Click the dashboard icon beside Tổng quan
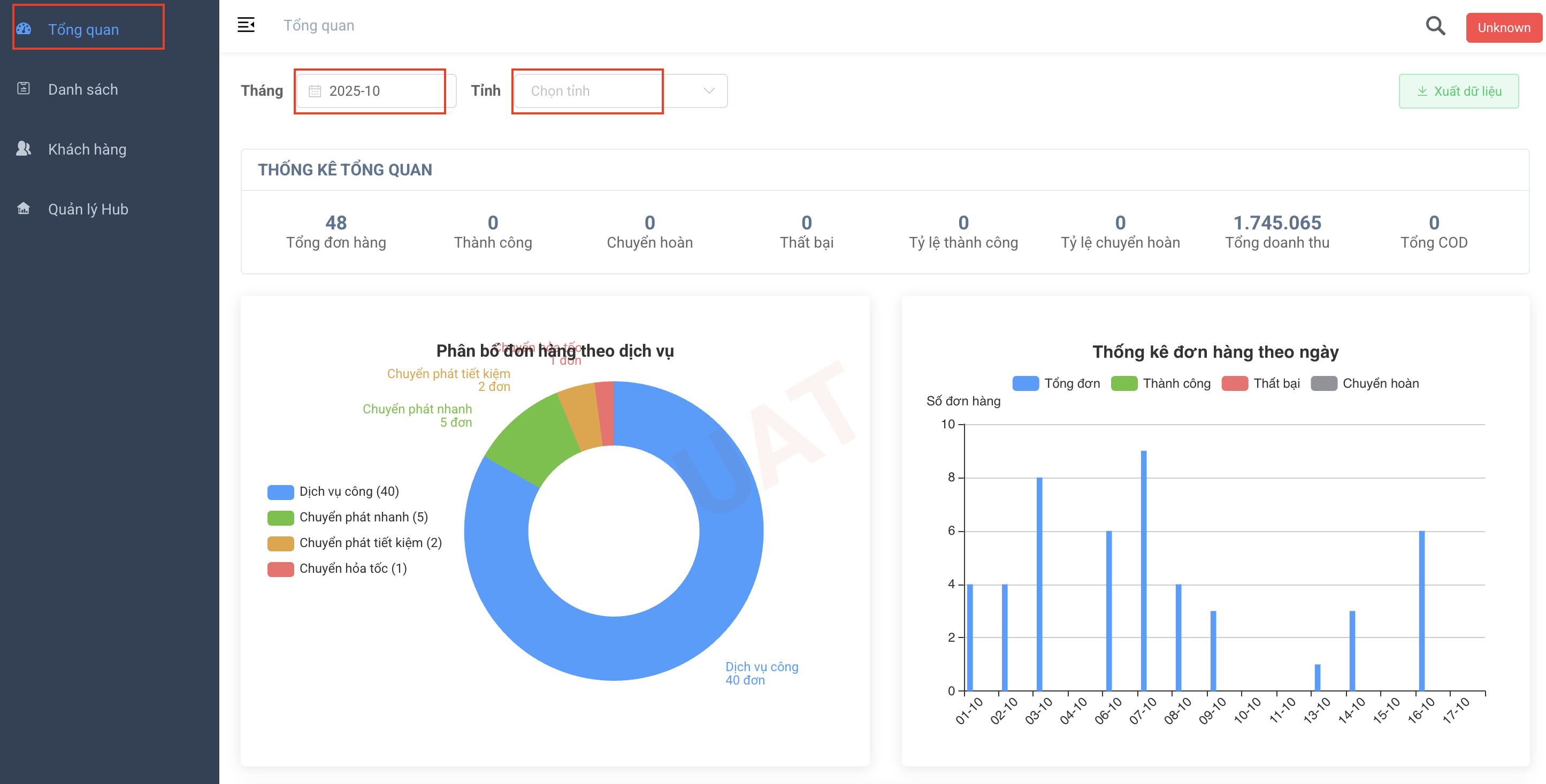This screenshot has width=1546, height=784. [24, 29]
